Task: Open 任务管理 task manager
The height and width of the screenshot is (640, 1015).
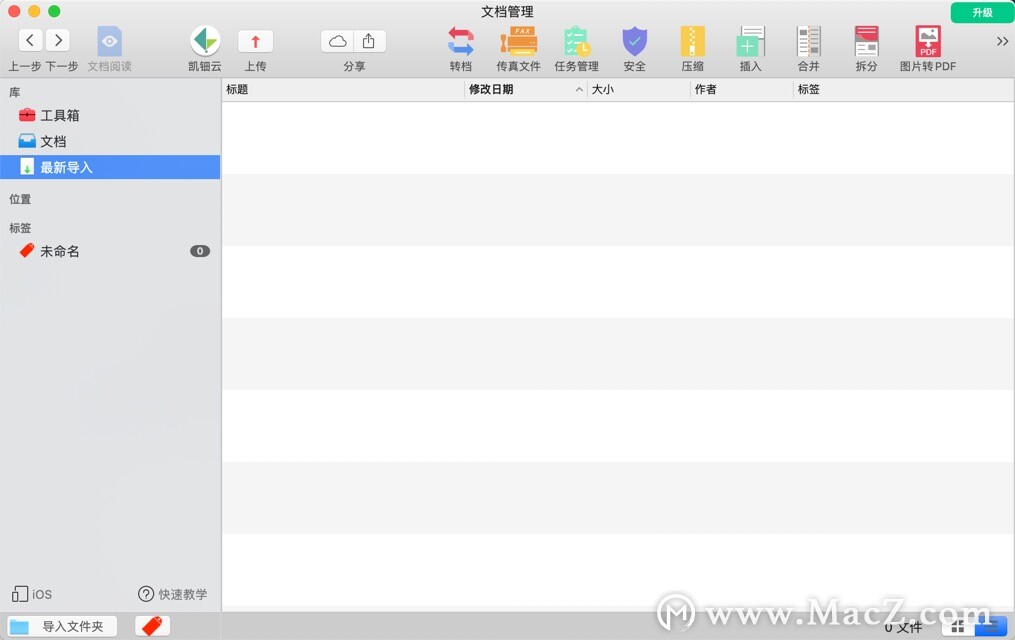Action: 576,45
